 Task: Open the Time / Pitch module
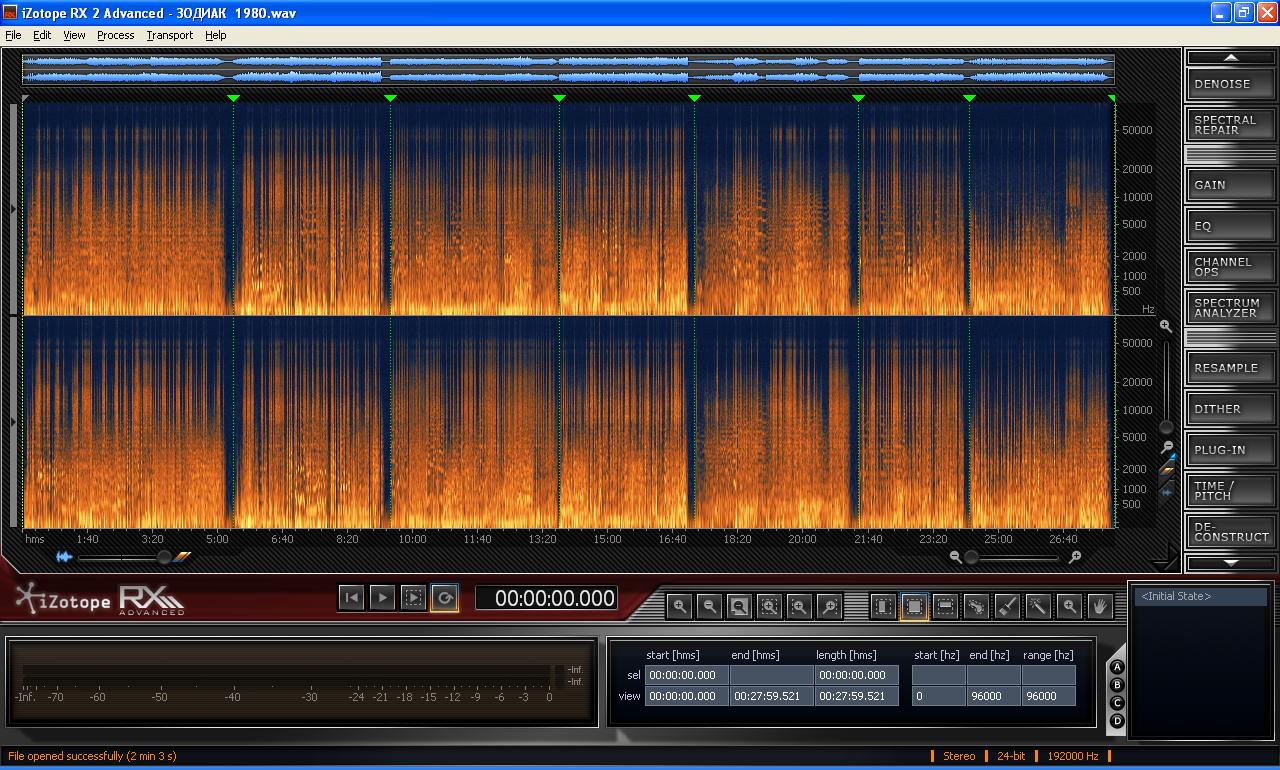pos(1231,491)
